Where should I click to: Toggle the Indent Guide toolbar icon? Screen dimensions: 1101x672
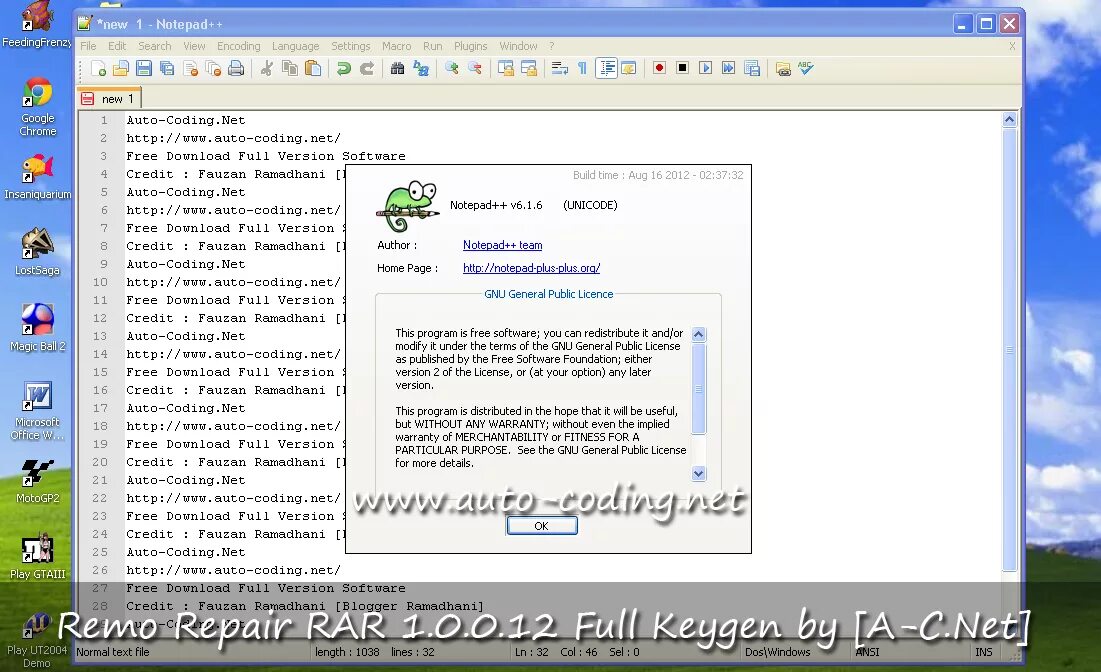coord(607,68)
